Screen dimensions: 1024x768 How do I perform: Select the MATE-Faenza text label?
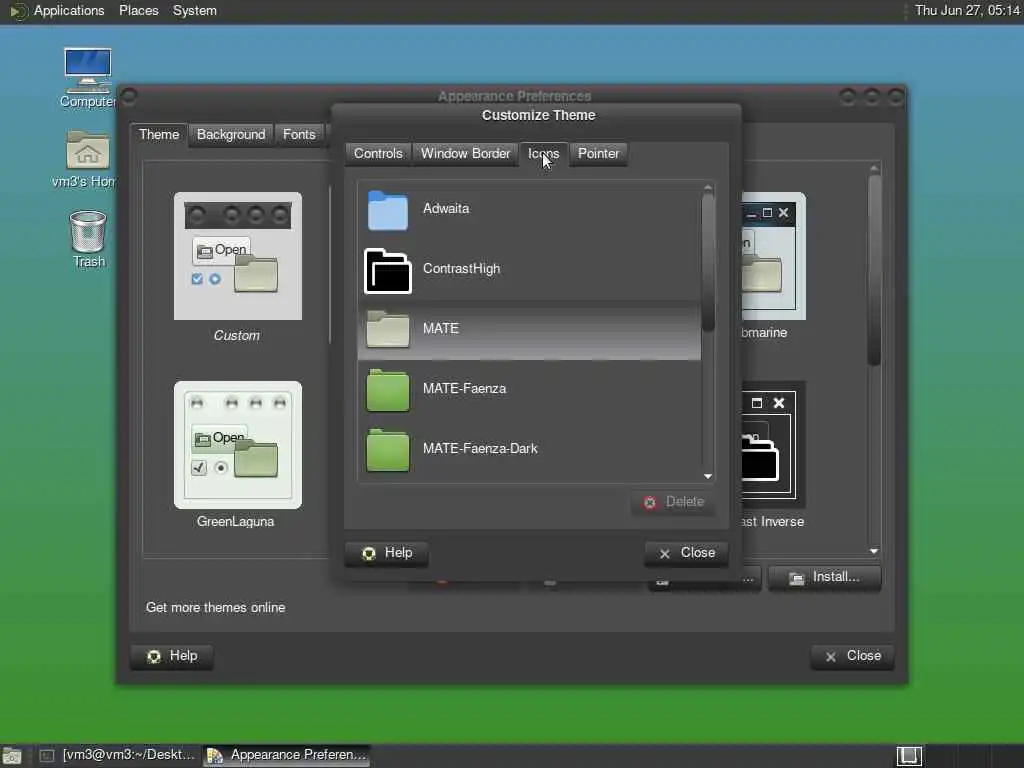464,389
